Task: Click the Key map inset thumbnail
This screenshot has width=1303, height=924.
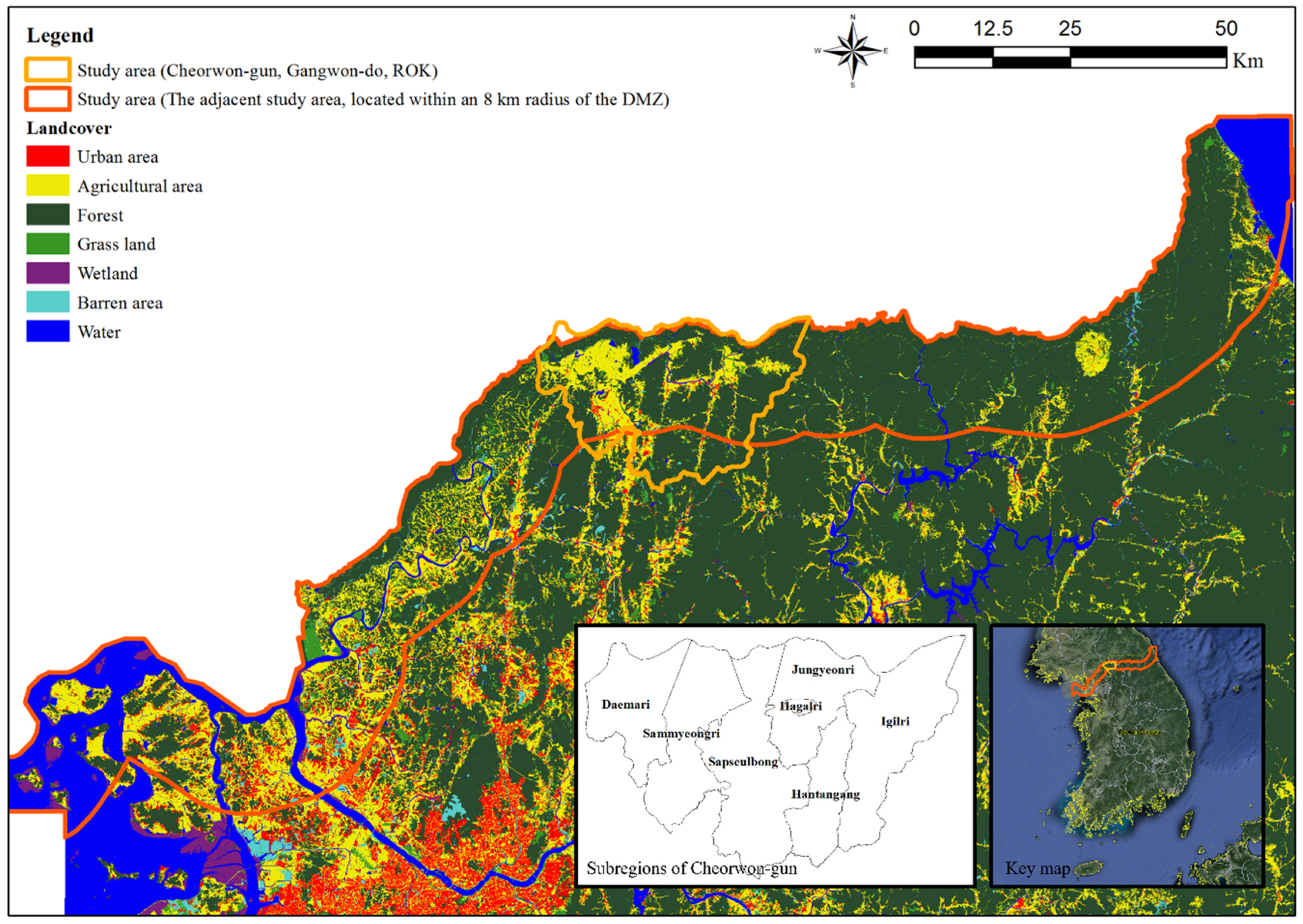Action: pos(1127,757)
